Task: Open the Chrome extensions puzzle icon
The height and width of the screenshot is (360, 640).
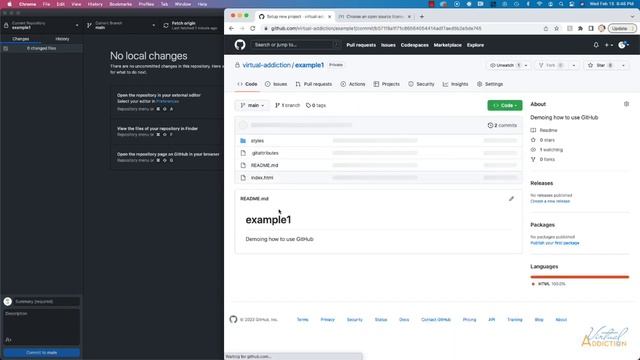Action: pos(580,29)
